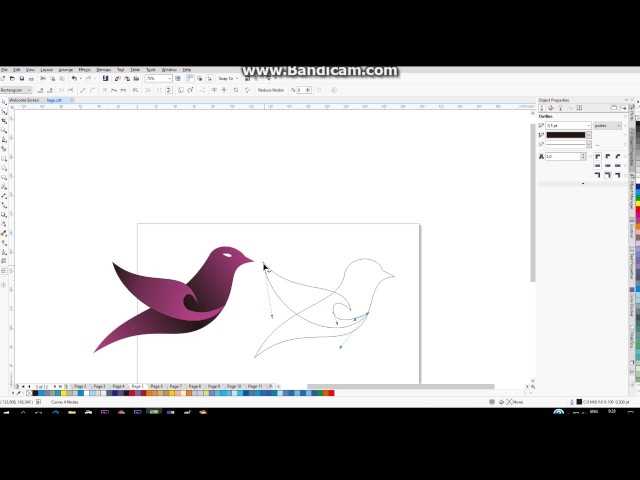This screenshot has width=640, height=480.
Task: Select the Ellipse tool in toolbox
Action: (4, 168)
